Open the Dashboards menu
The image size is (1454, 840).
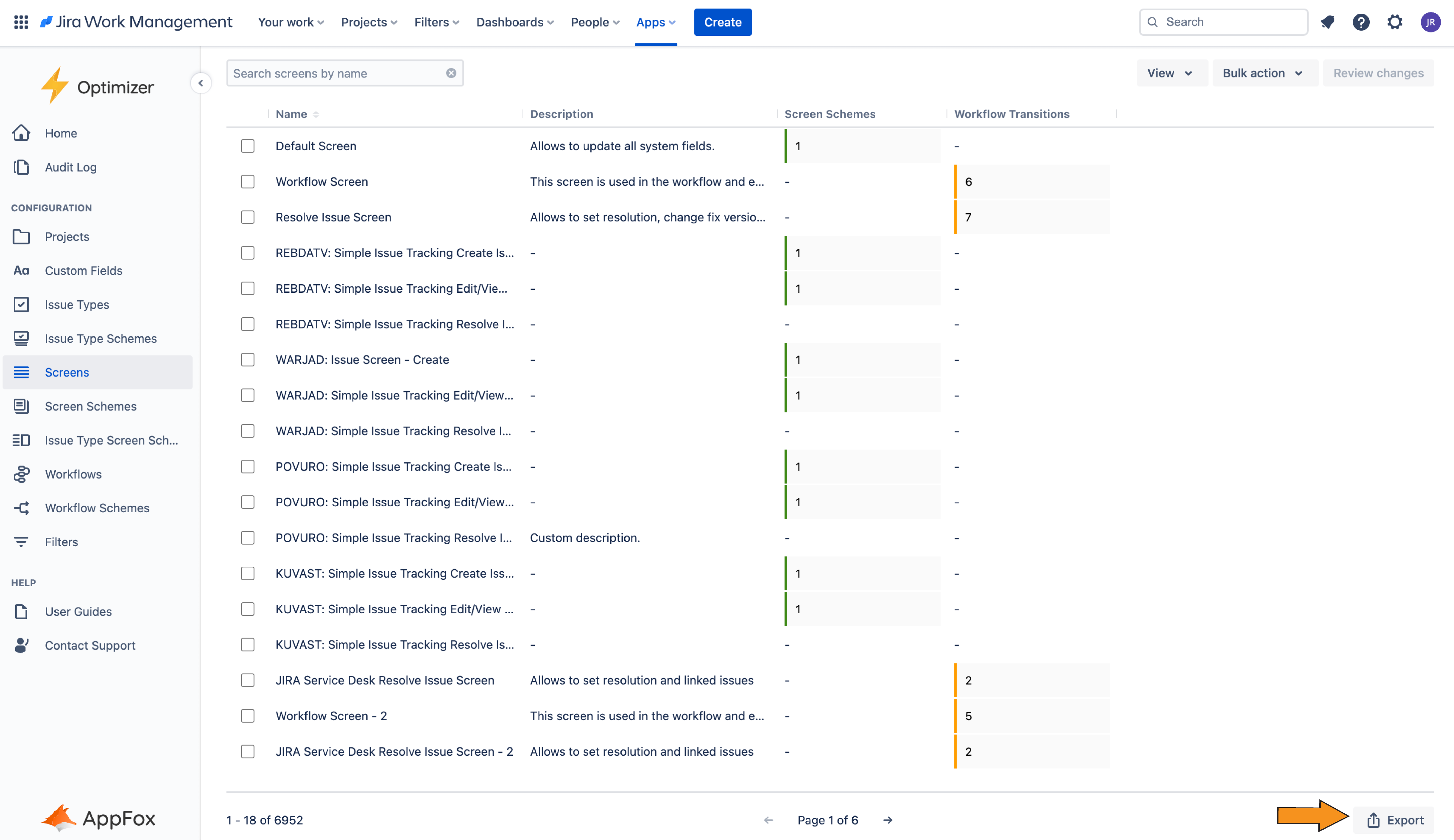click(x=514, y=22)
